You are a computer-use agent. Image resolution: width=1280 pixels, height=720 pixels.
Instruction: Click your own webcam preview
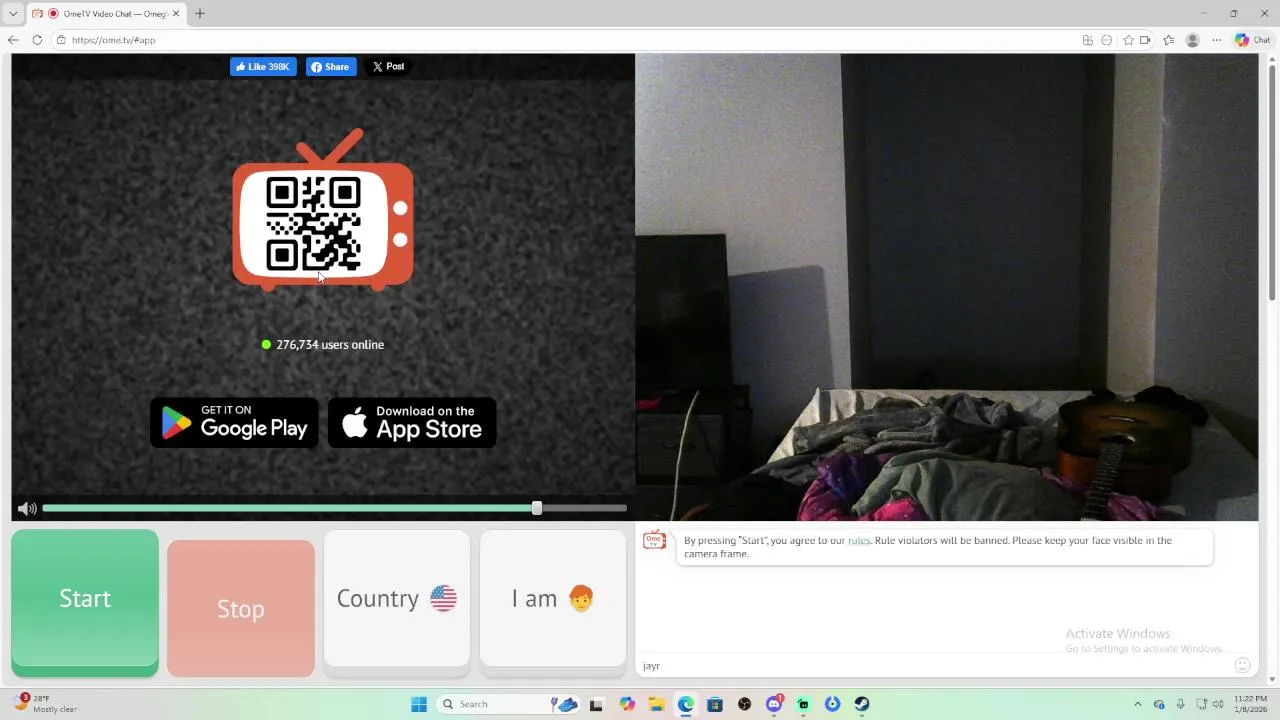[947, 287]
